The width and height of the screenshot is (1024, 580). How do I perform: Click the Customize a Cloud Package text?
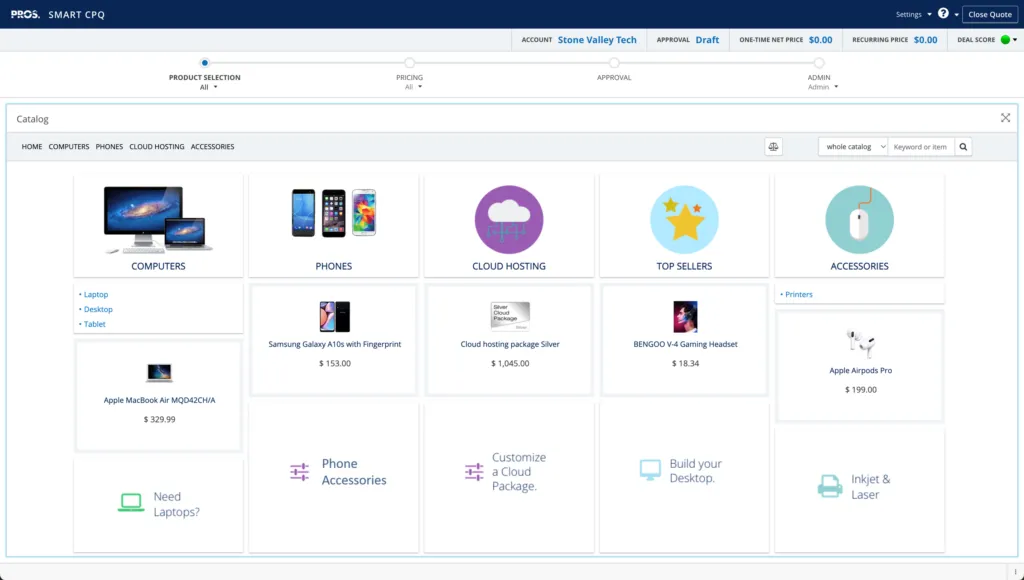click(519, 472)
